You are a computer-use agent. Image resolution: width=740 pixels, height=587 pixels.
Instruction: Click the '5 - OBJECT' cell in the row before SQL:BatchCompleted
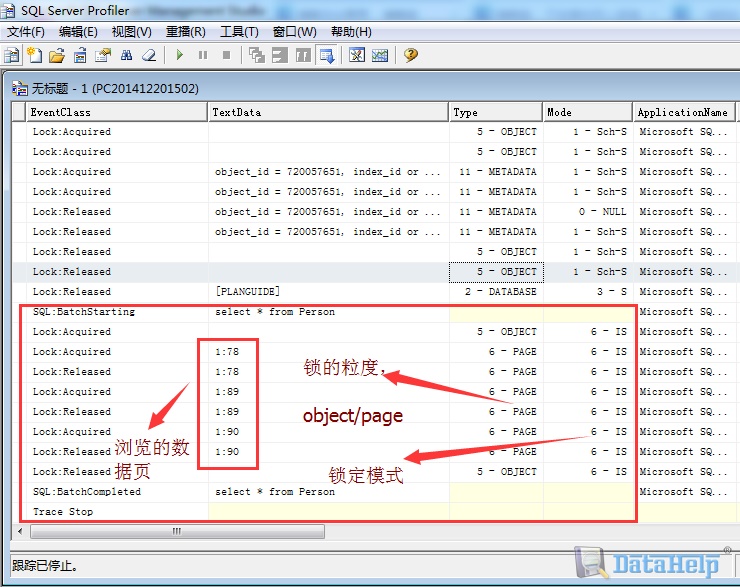[496, 471]
